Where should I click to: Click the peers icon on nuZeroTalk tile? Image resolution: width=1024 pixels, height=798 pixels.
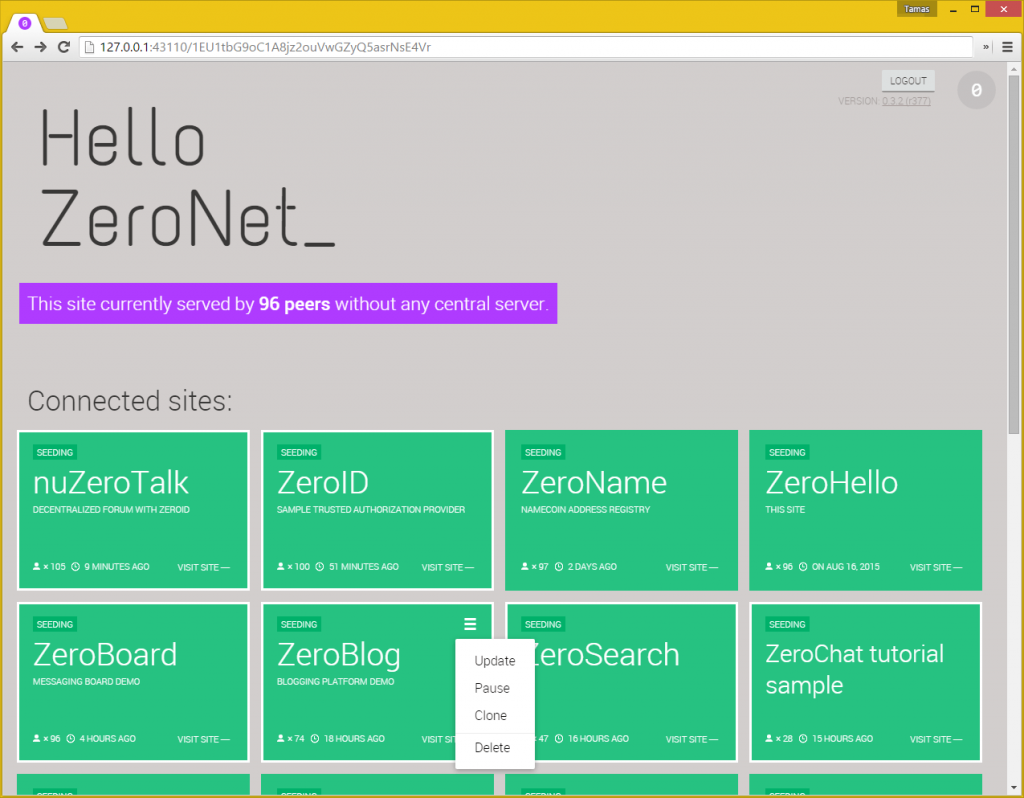37,567
